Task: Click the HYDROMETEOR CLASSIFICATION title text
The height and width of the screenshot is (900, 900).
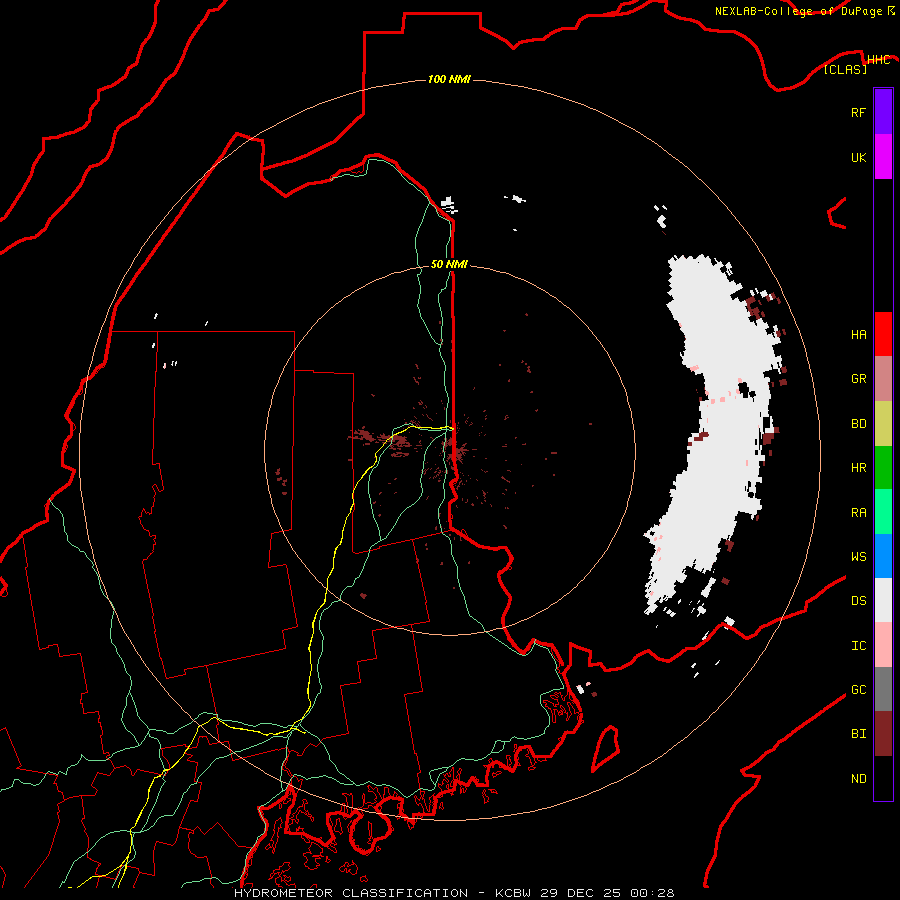Action: coord(351,893)
